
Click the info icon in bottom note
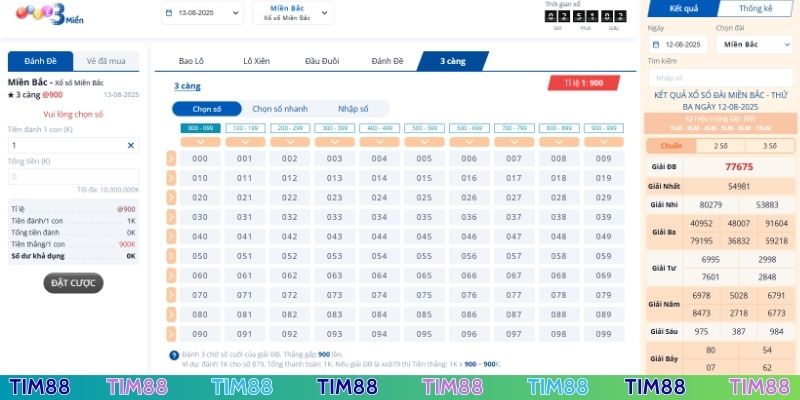click(x=174, y=355)
